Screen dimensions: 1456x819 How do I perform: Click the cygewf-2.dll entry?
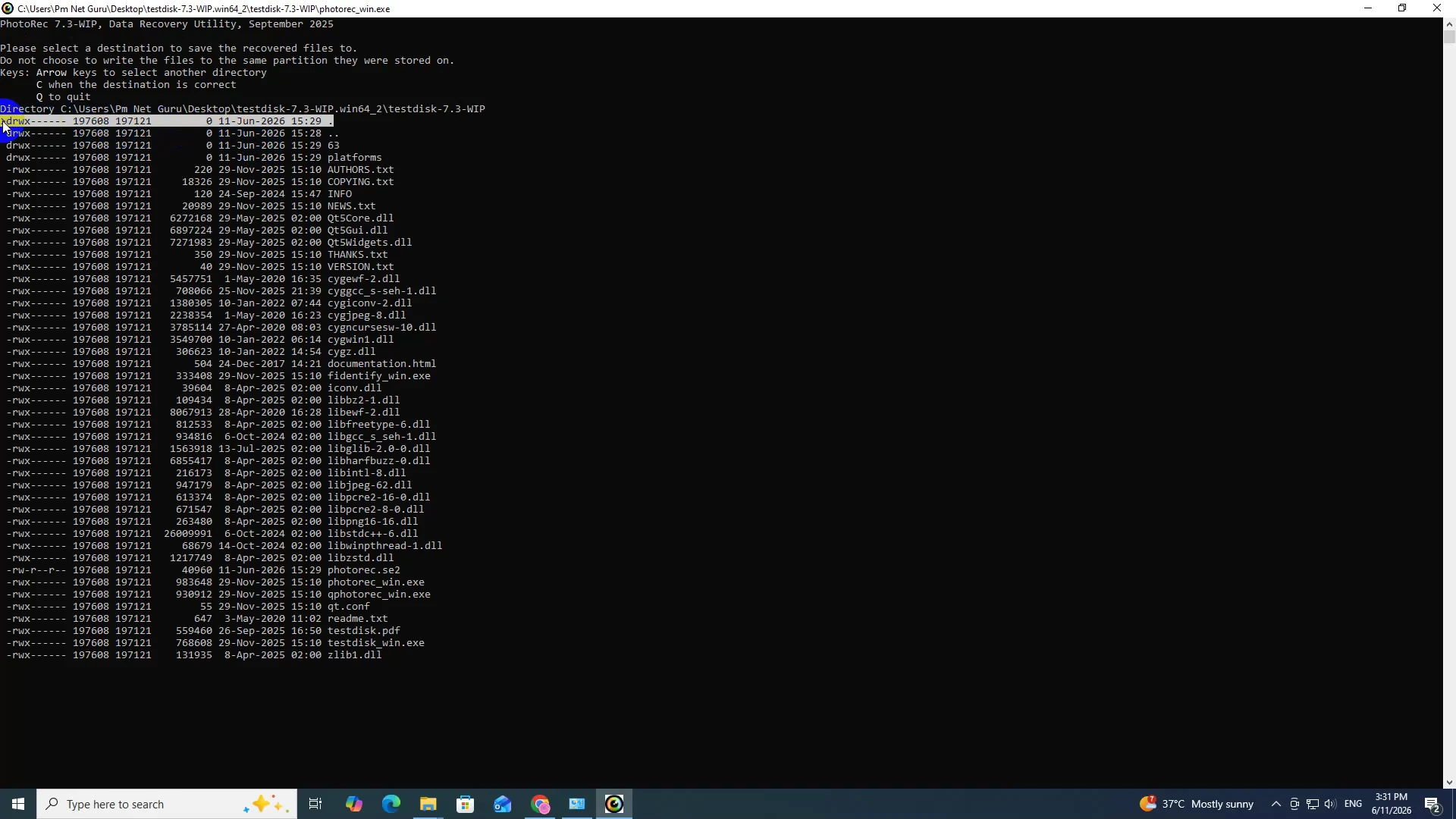click(x=203, y=279)
